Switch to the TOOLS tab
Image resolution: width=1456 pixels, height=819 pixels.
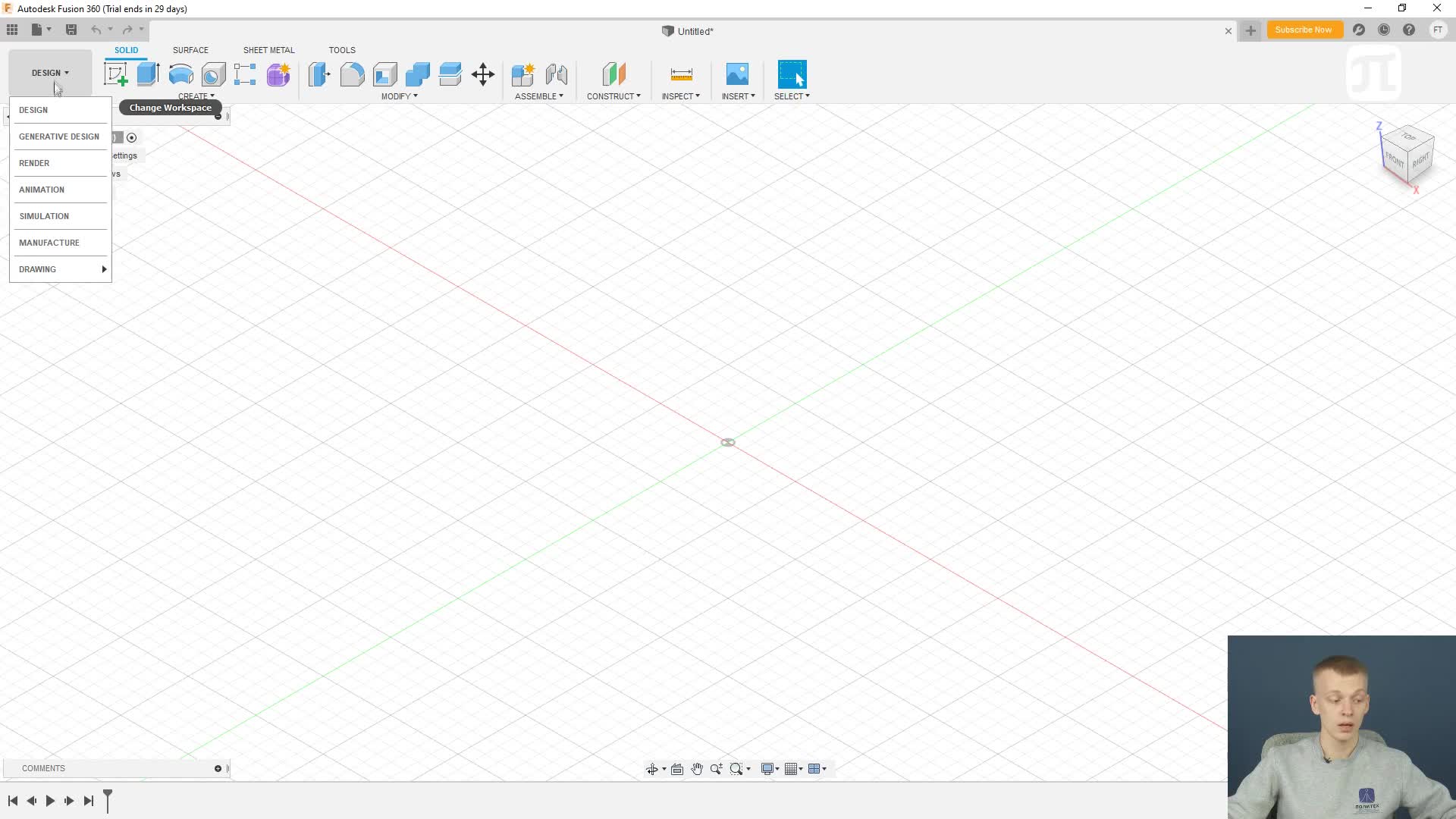click(x=342, y=50)
